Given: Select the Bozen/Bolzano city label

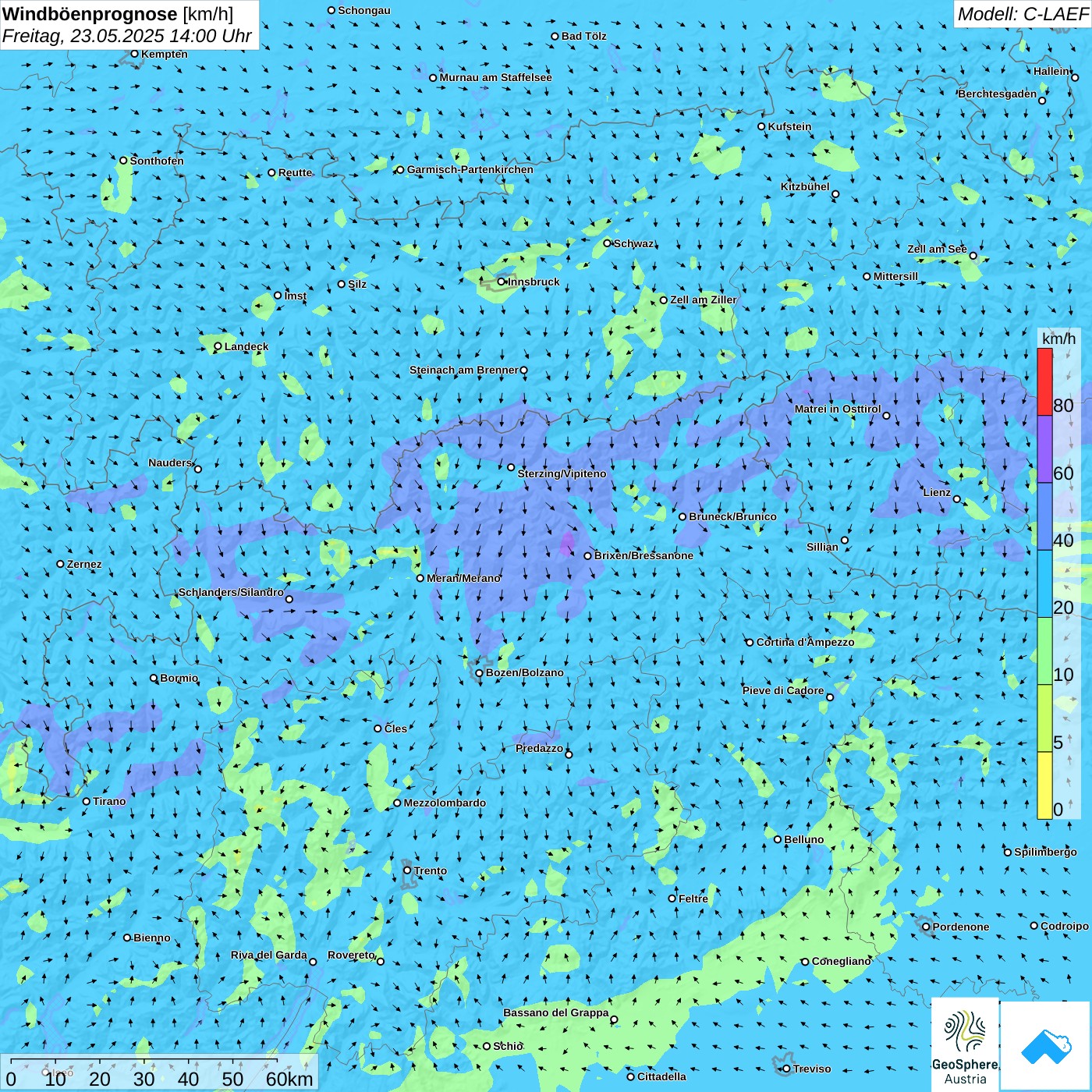Looking at the screenshot, I should click(524, 672).
